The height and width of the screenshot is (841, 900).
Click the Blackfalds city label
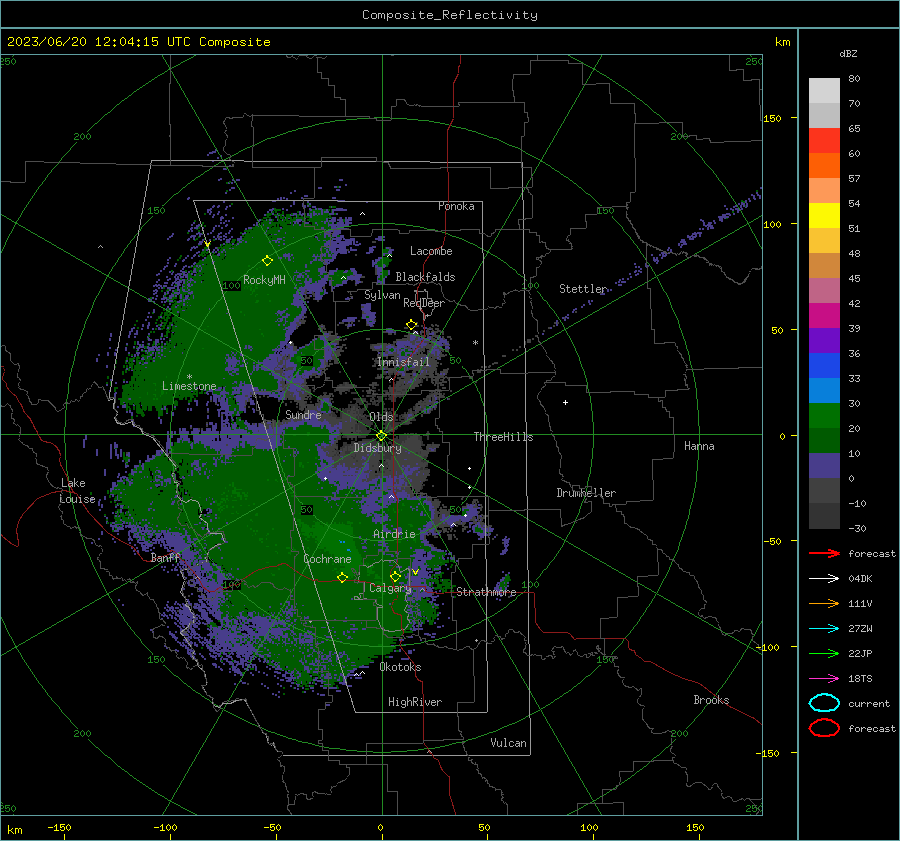tap(425, 277)
